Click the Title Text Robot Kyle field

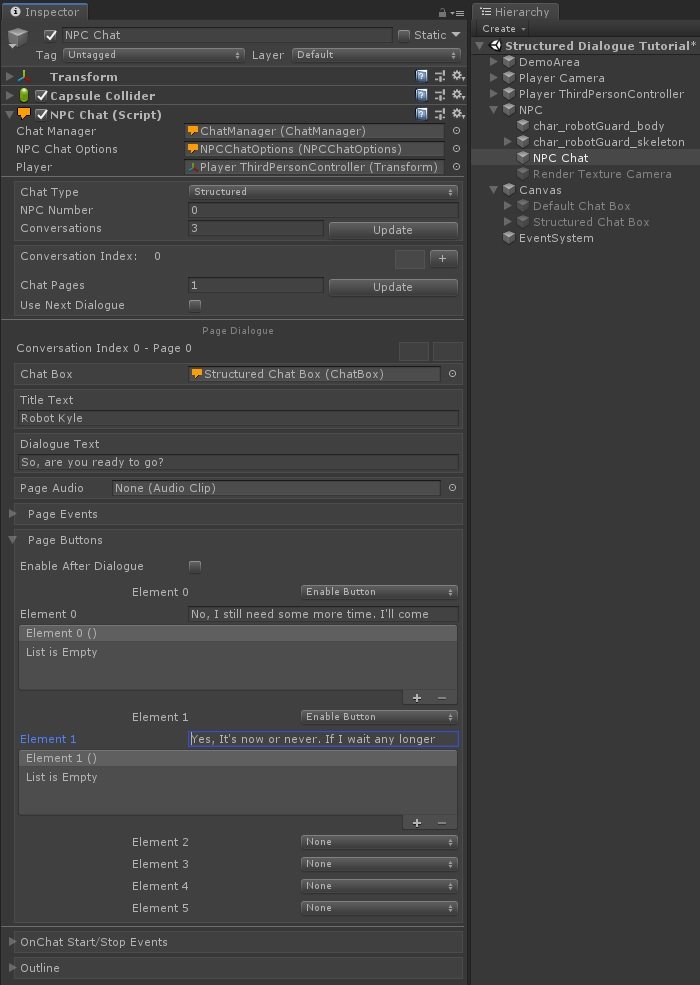pos(238,418)
